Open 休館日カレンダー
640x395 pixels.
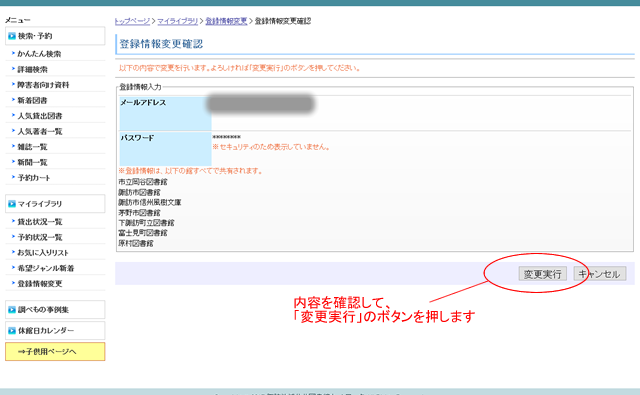(55, 331)
